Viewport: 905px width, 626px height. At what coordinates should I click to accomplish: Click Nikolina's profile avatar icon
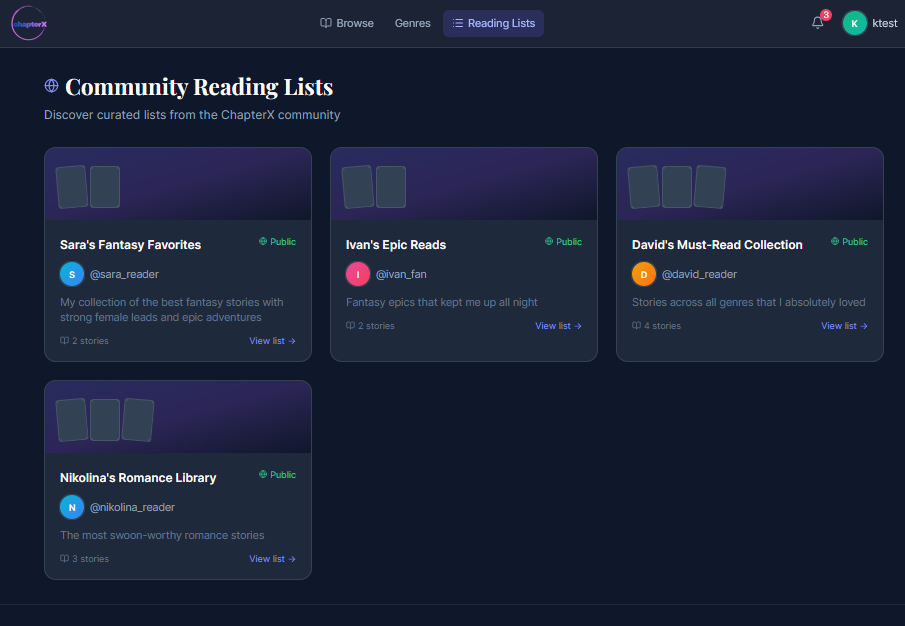[x=72, y=507]
